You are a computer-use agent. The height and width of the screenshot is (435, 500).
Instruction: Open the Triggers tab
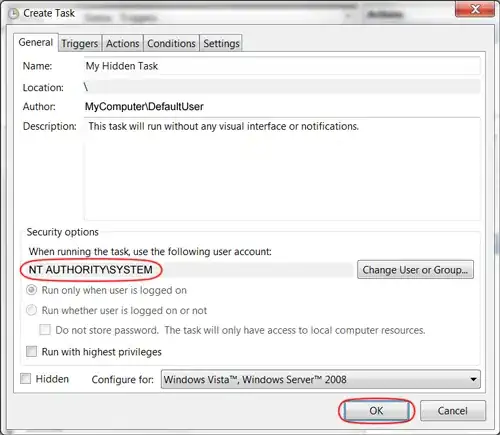tap(80, 43)
